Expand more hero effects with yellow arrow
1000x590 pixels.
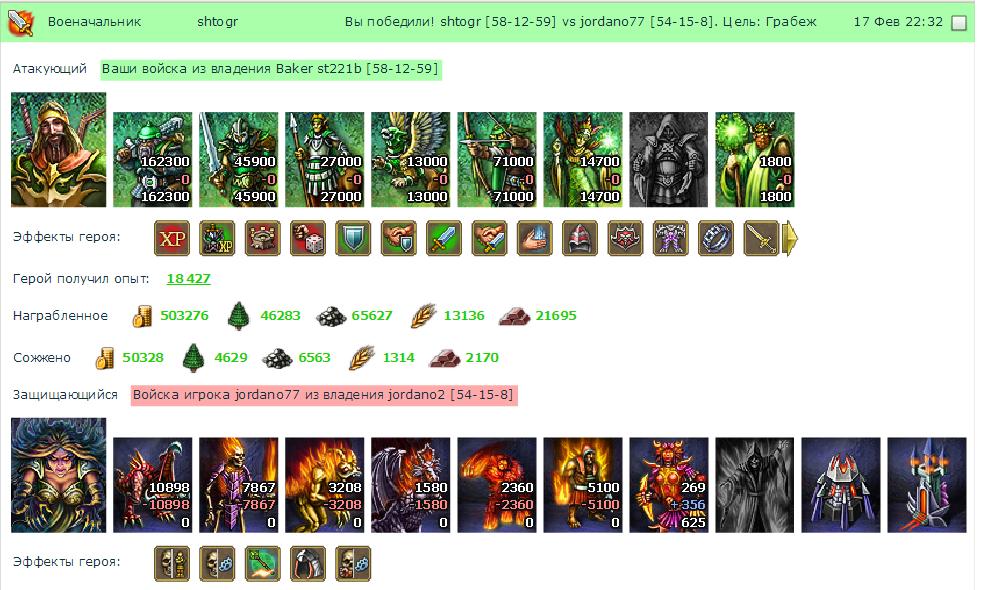pos(790,238)
